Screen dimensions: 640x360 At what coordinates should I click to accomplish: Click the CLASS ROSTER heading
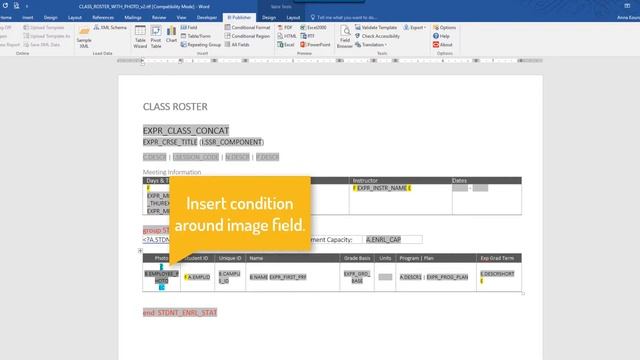(x=175, y=107)
